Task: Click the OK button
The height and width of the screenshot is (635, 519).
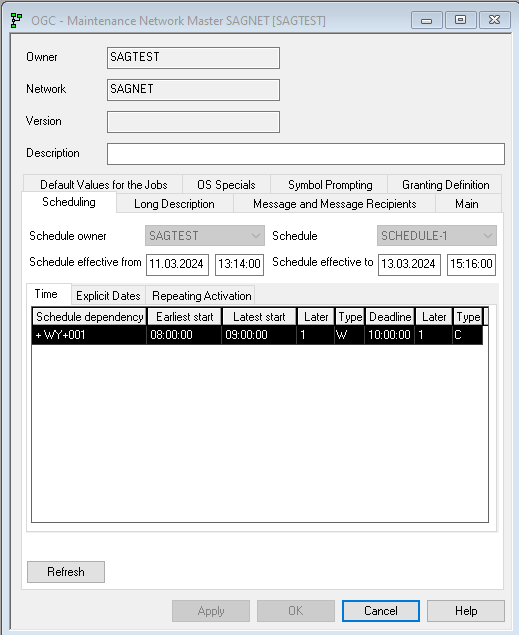Action: pos(296,611)
